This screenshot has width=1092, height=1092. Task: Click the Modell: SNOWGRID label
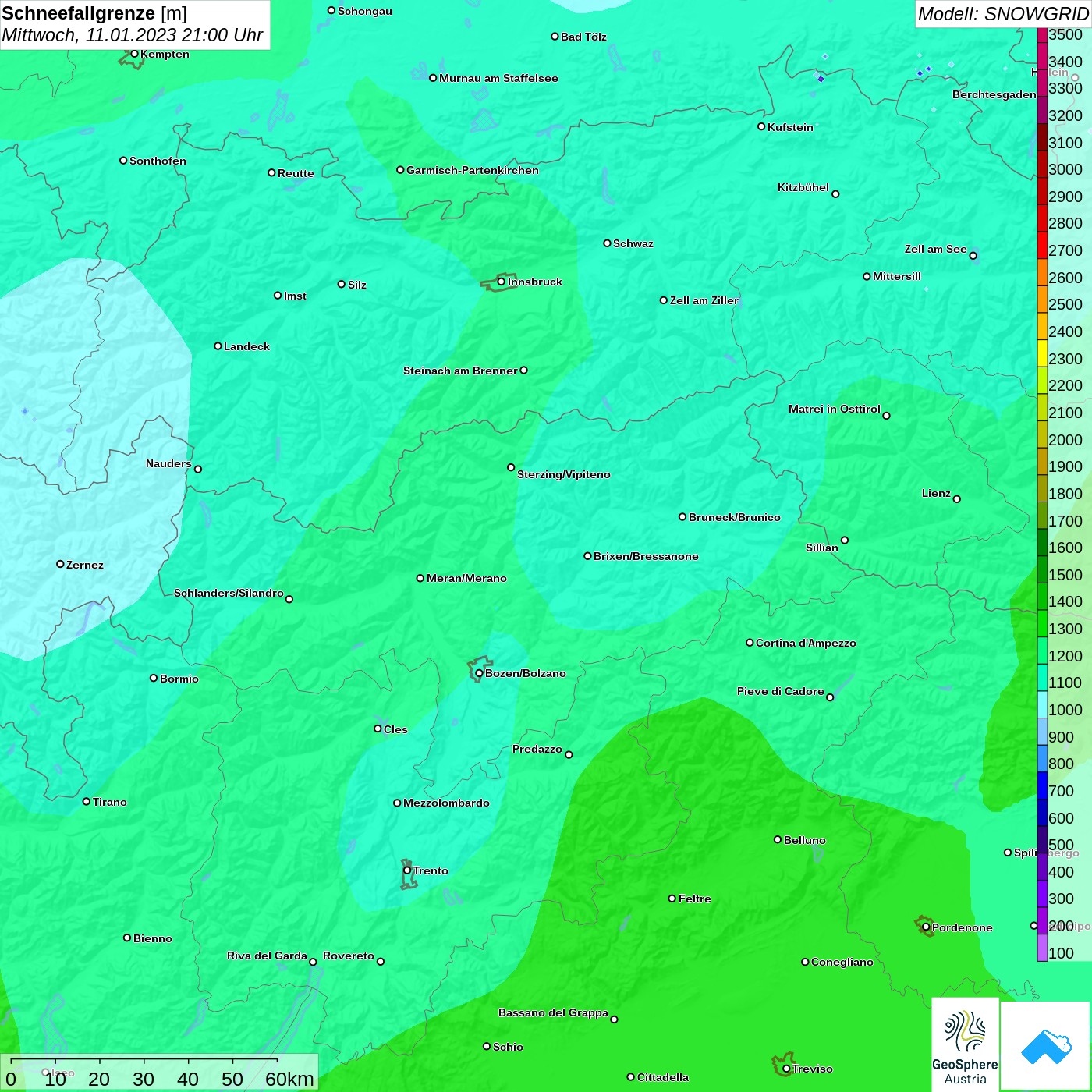pyautogui.click(x=1003, y=14)
